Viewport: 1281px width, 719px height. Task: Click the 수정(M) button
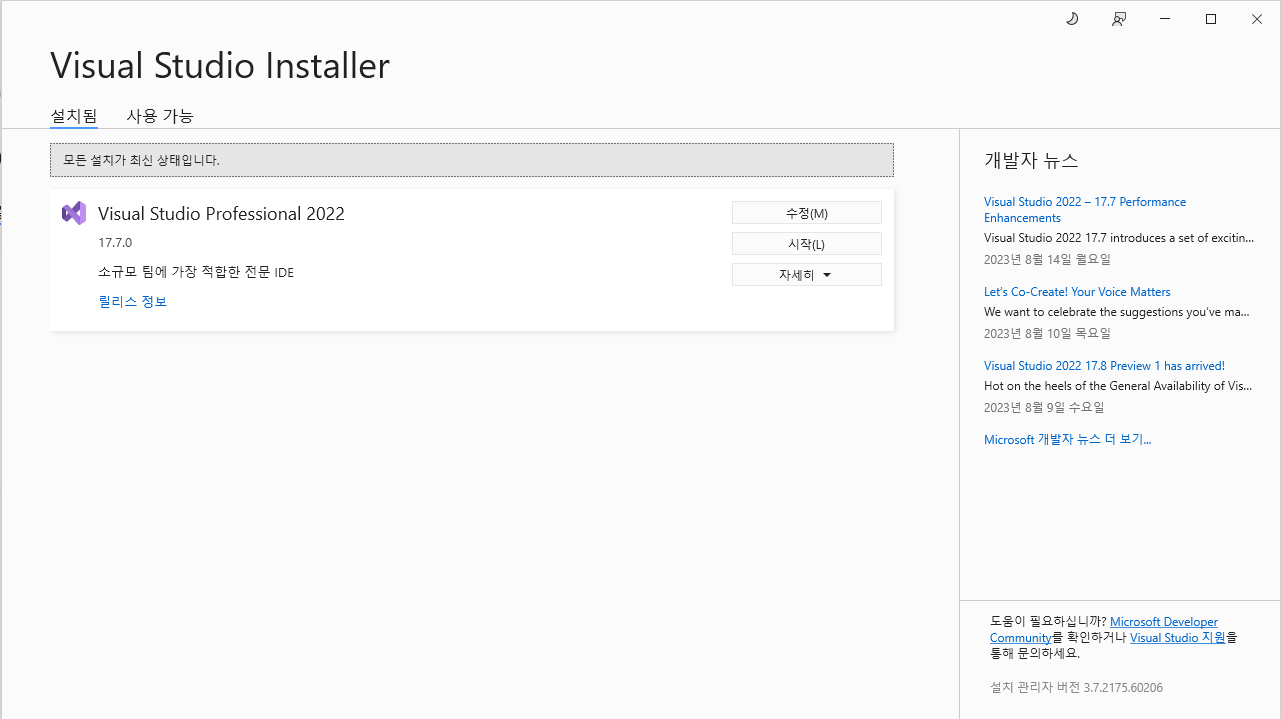click(x=807, y=213)
